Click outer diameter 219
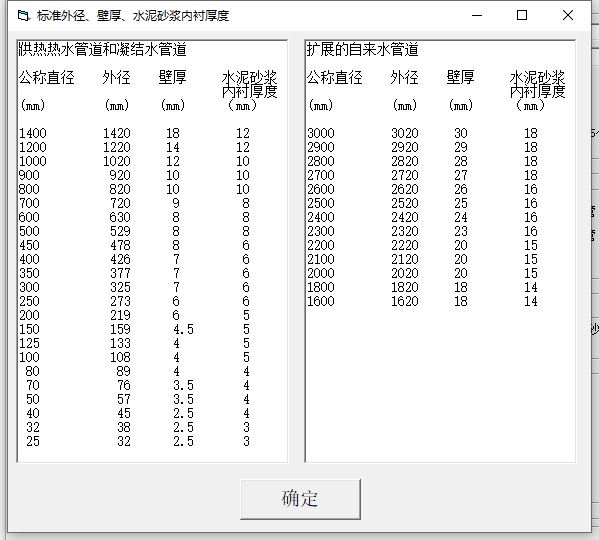 pyautogui.click(x=120, y=315)
